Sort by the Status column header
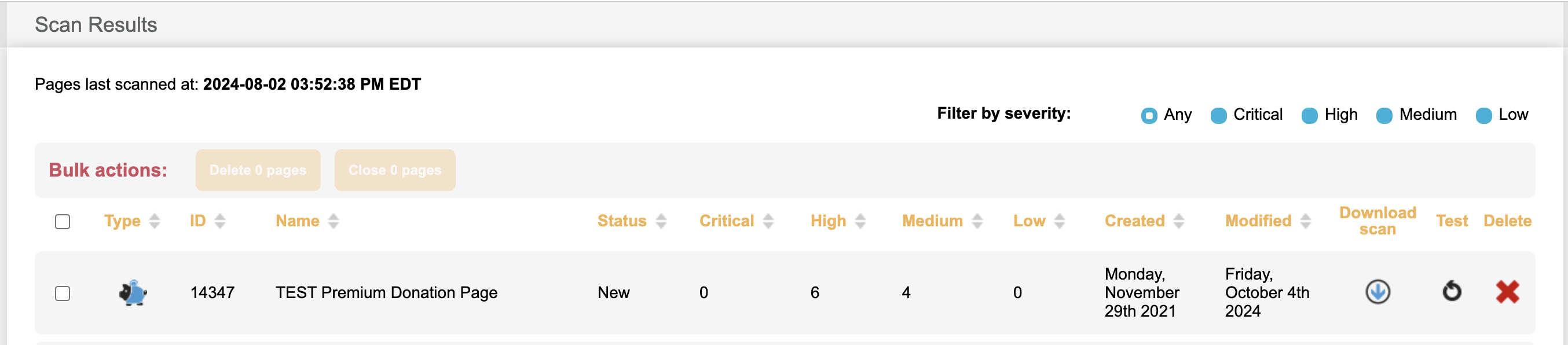Image resolution: width=1568 pixels, height=345 pixels. pos(621,221)
